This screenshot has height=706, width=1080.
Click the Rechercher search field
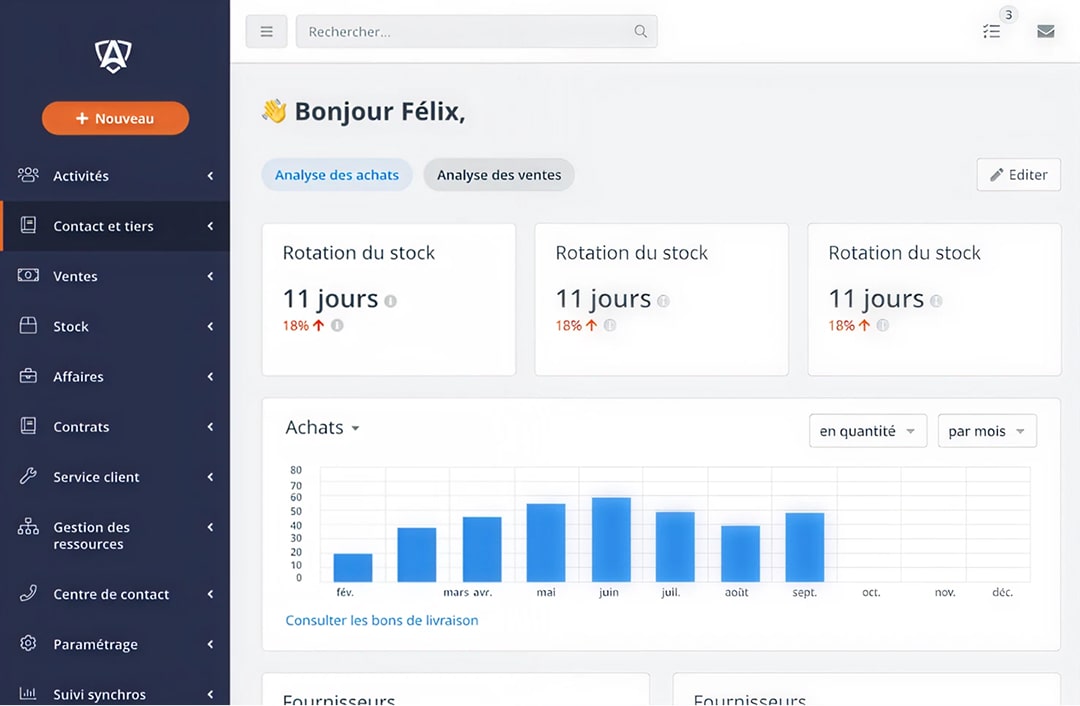pyautogui.click(x=465, y=31)
